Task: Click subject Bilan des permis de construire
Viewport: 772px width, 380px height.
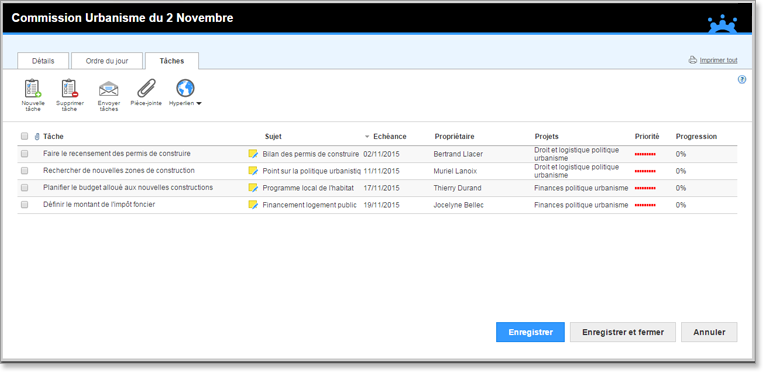Action: [311, 154]
